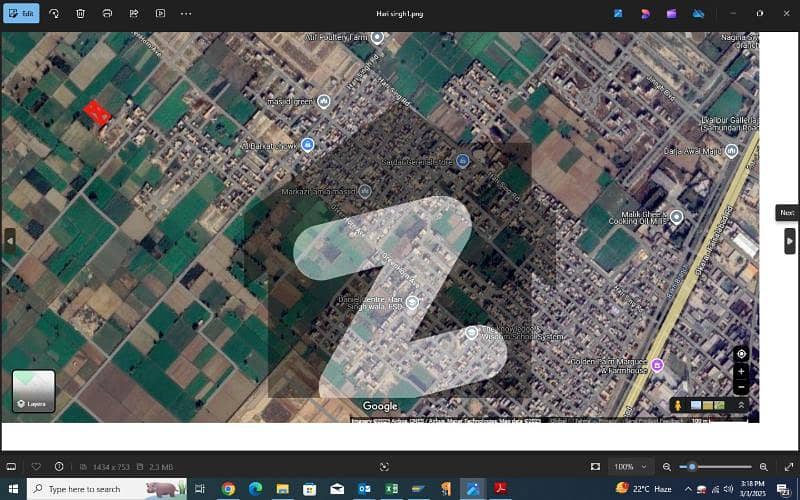
Task: Delete the image with trash icon
Action: pyautogui.click(x=81, y=14)
